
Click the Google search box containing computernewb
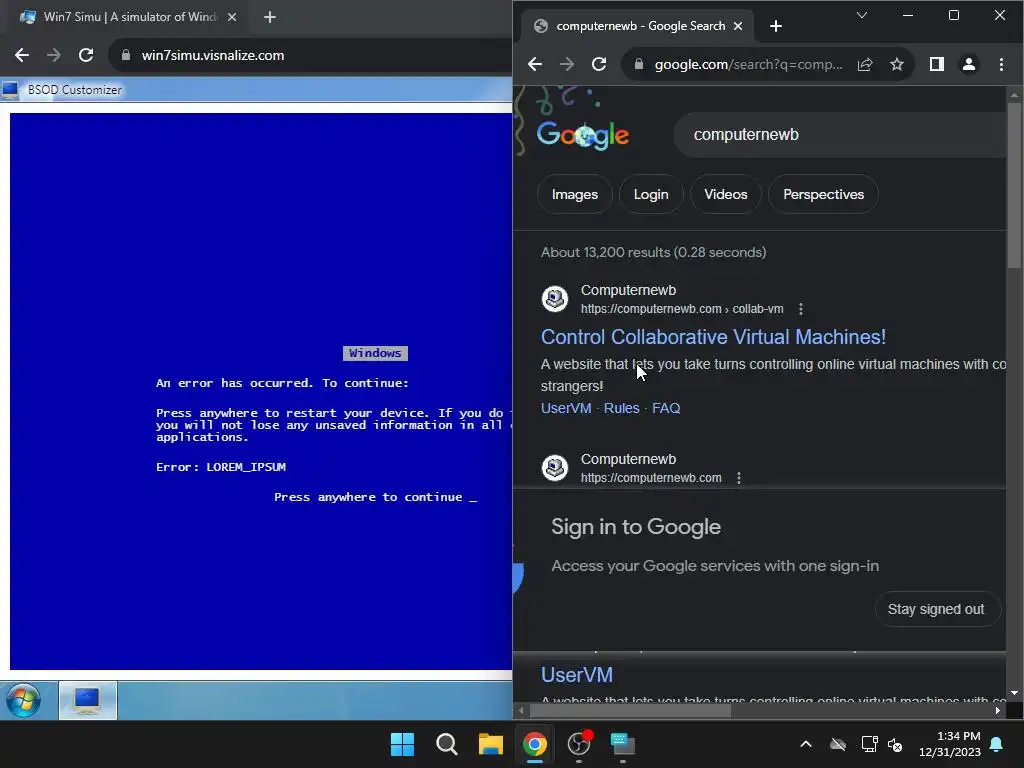pos(839,135)
